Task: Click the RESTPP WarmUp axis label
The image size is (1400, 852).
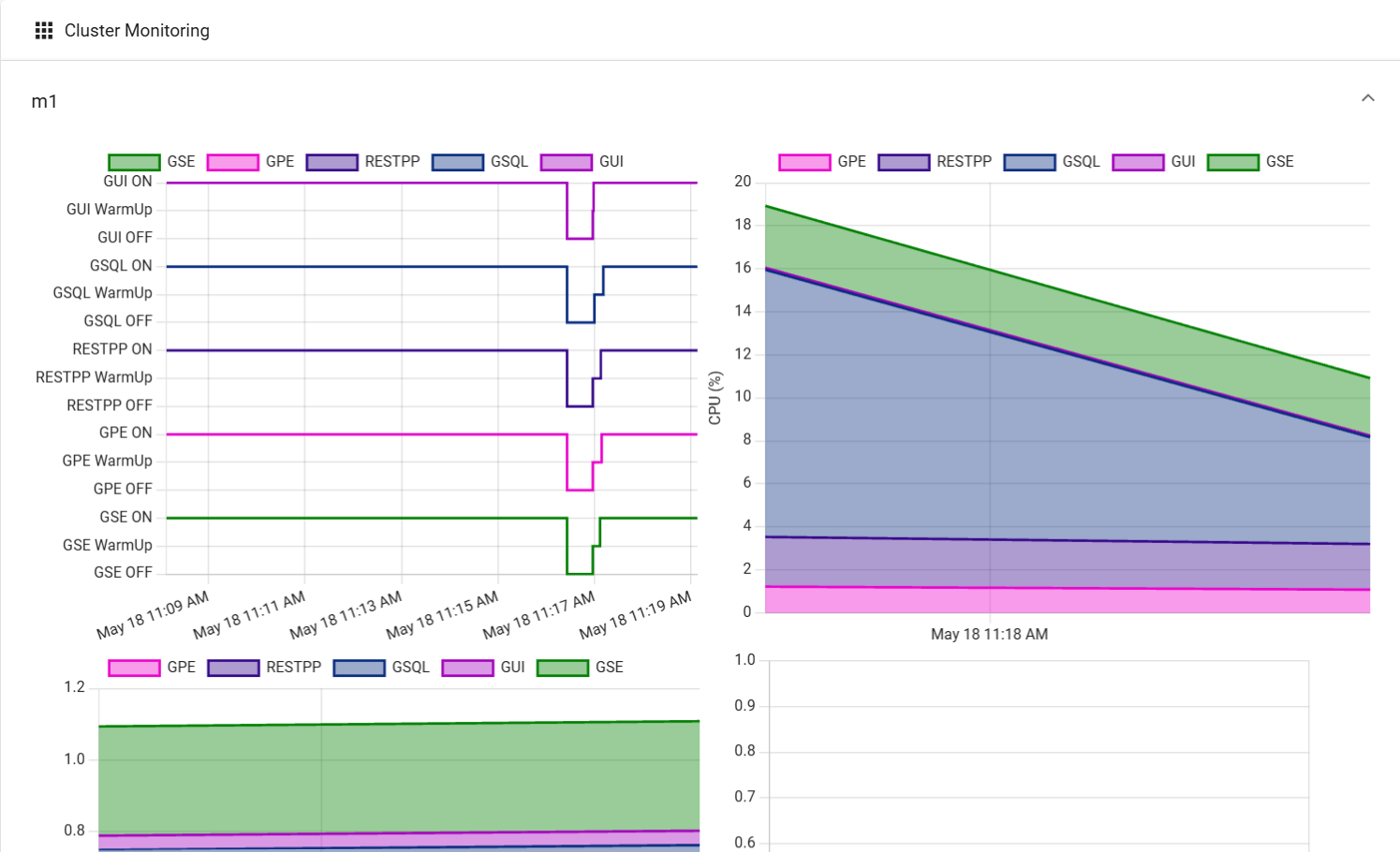Action: pos(94,377)
